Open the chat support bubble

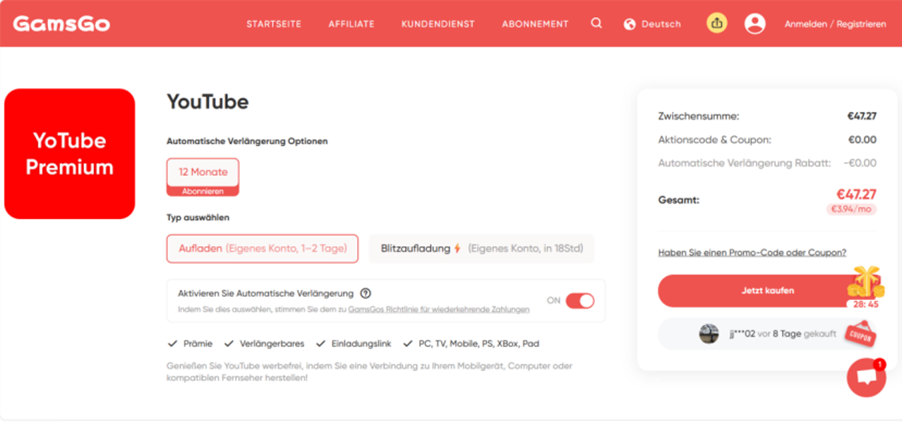click(x=865, y=377)
